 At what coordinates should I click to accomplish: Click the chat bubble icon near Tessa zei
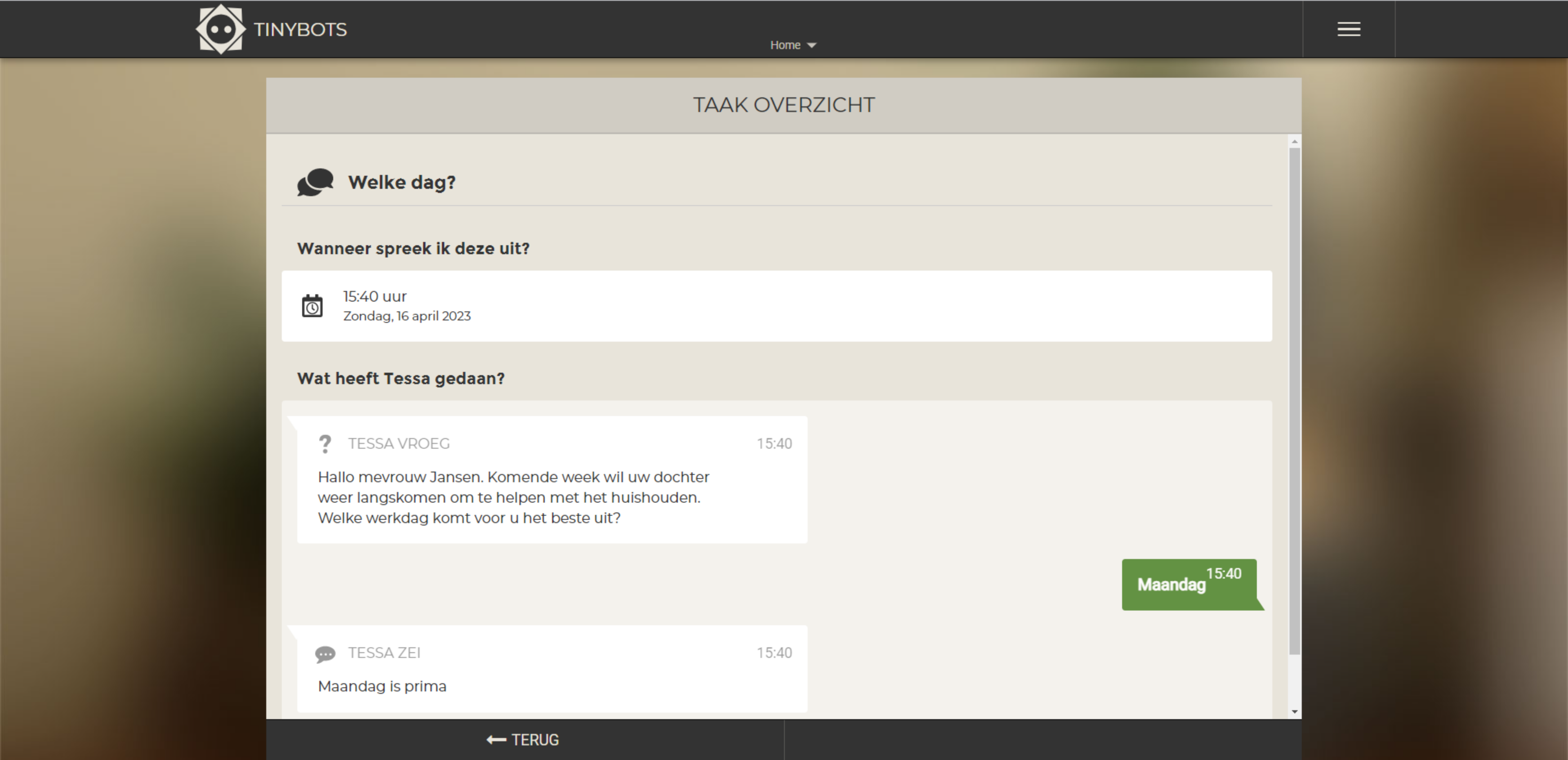click(325, 654)
